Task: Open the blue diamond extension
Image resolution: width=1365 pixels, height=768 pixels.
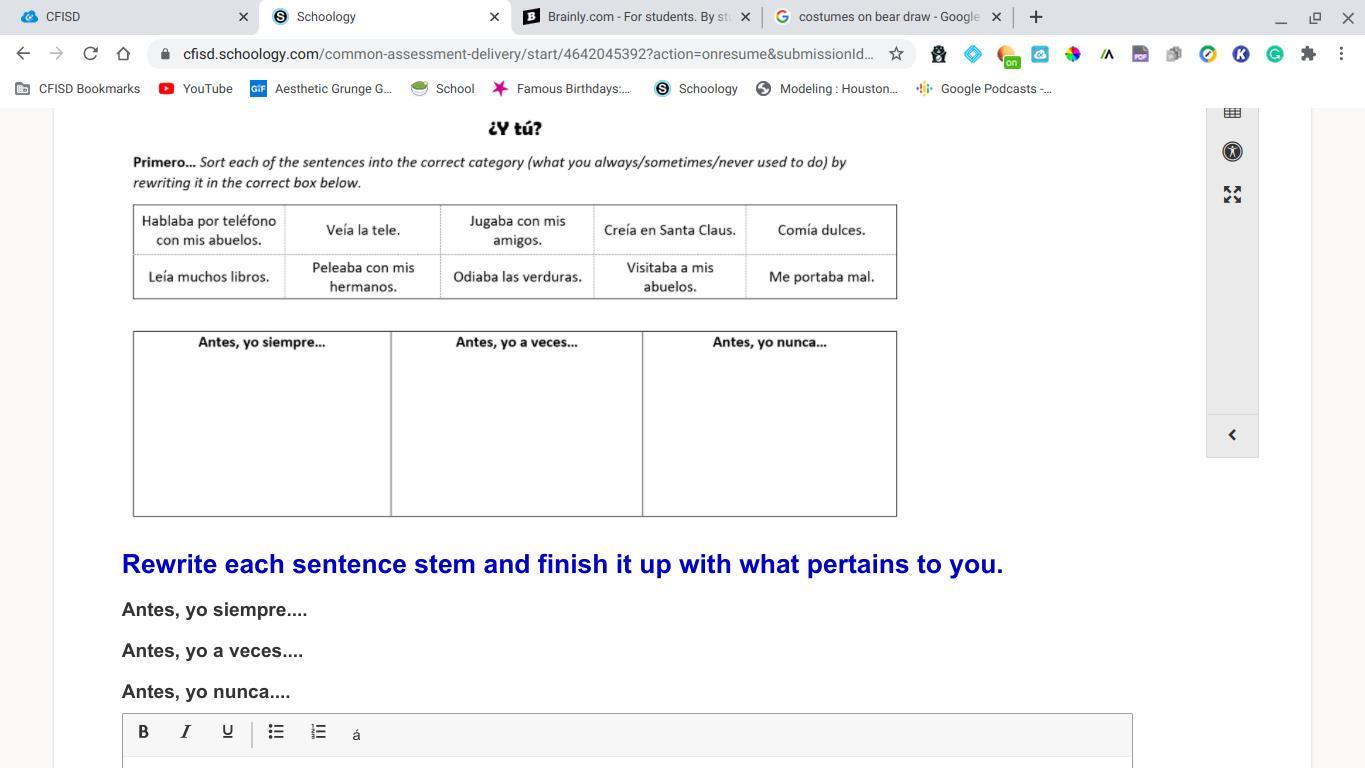Action: pos(973,54)
